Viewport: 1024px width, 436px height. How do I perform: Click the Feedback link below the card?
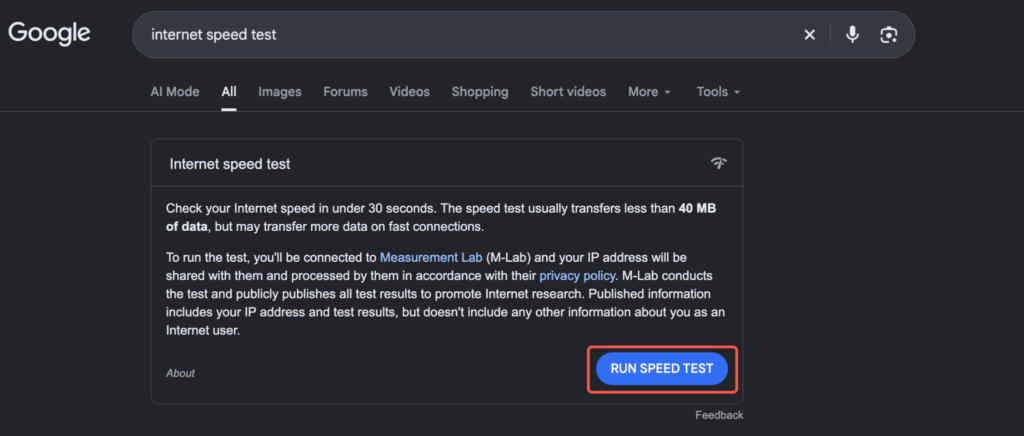(719, 415)
